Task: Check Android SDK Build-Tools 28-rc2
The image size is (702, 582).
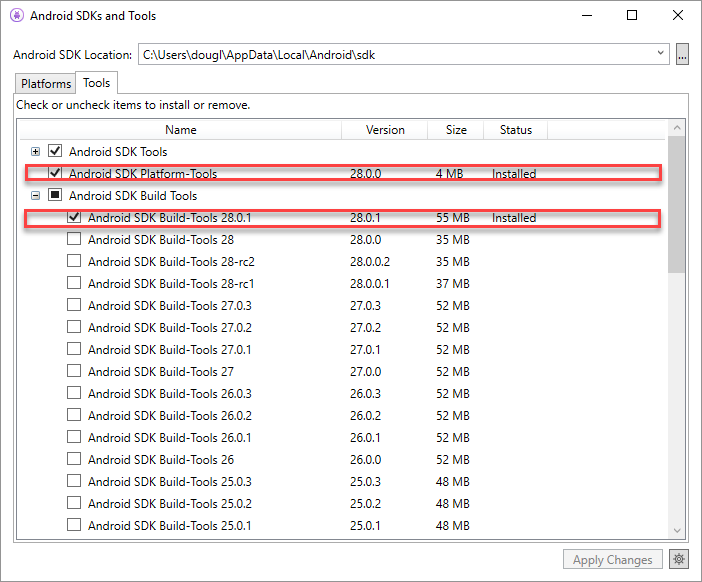Action: coord(74,261)
